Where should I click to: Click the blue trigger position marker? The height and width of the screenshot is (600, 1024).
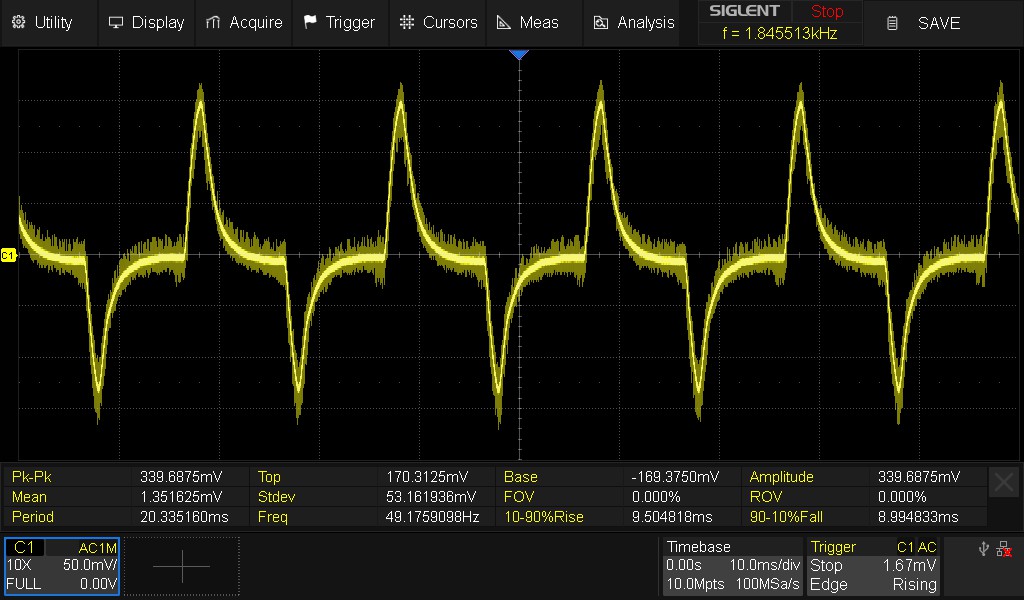[x=519, y=55]
